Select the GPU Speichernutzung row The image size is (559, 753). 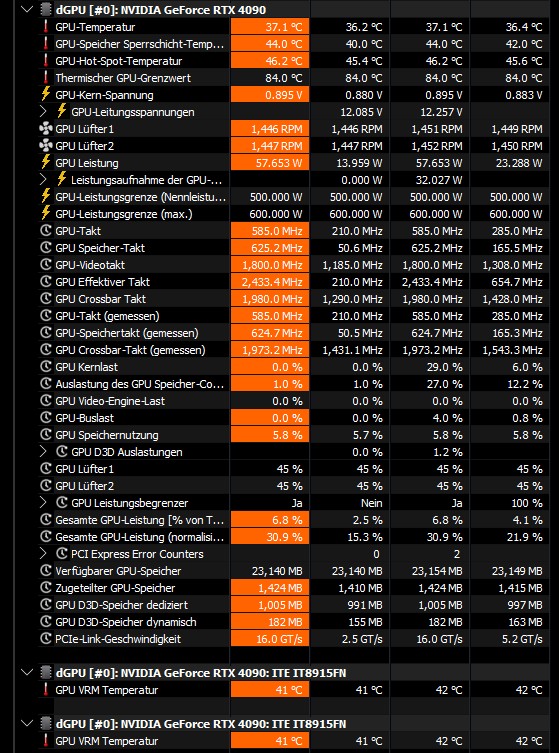pyautogui.click(x=293, y=435)
